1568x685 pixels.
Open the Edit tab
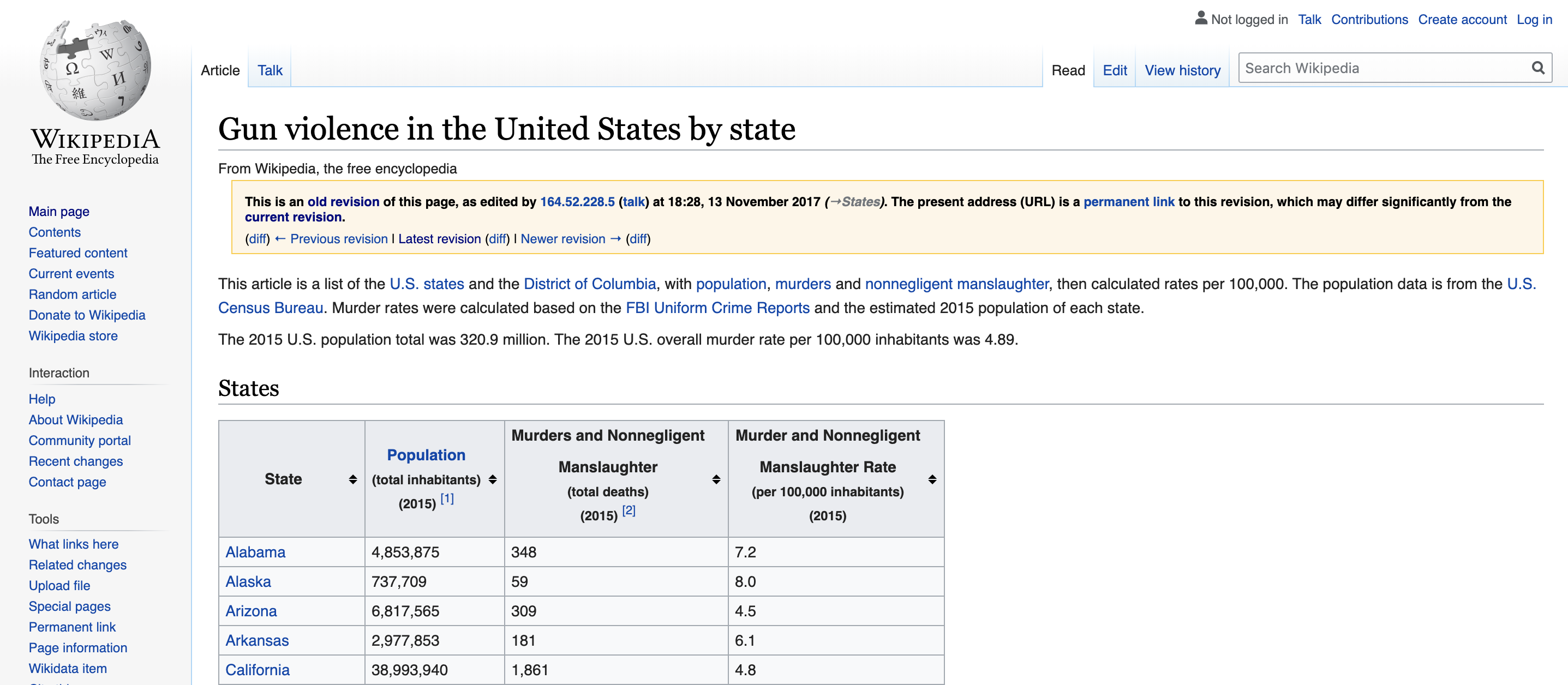point(1114,70)
